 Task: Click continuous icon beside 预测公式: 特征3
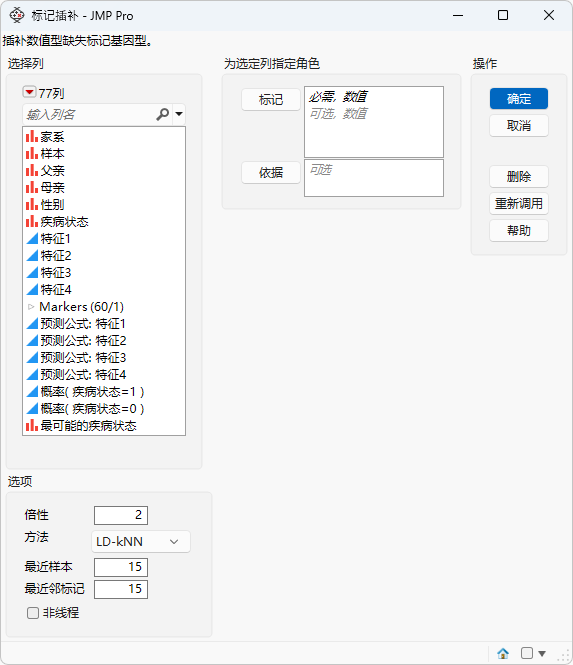click(32, 358)
